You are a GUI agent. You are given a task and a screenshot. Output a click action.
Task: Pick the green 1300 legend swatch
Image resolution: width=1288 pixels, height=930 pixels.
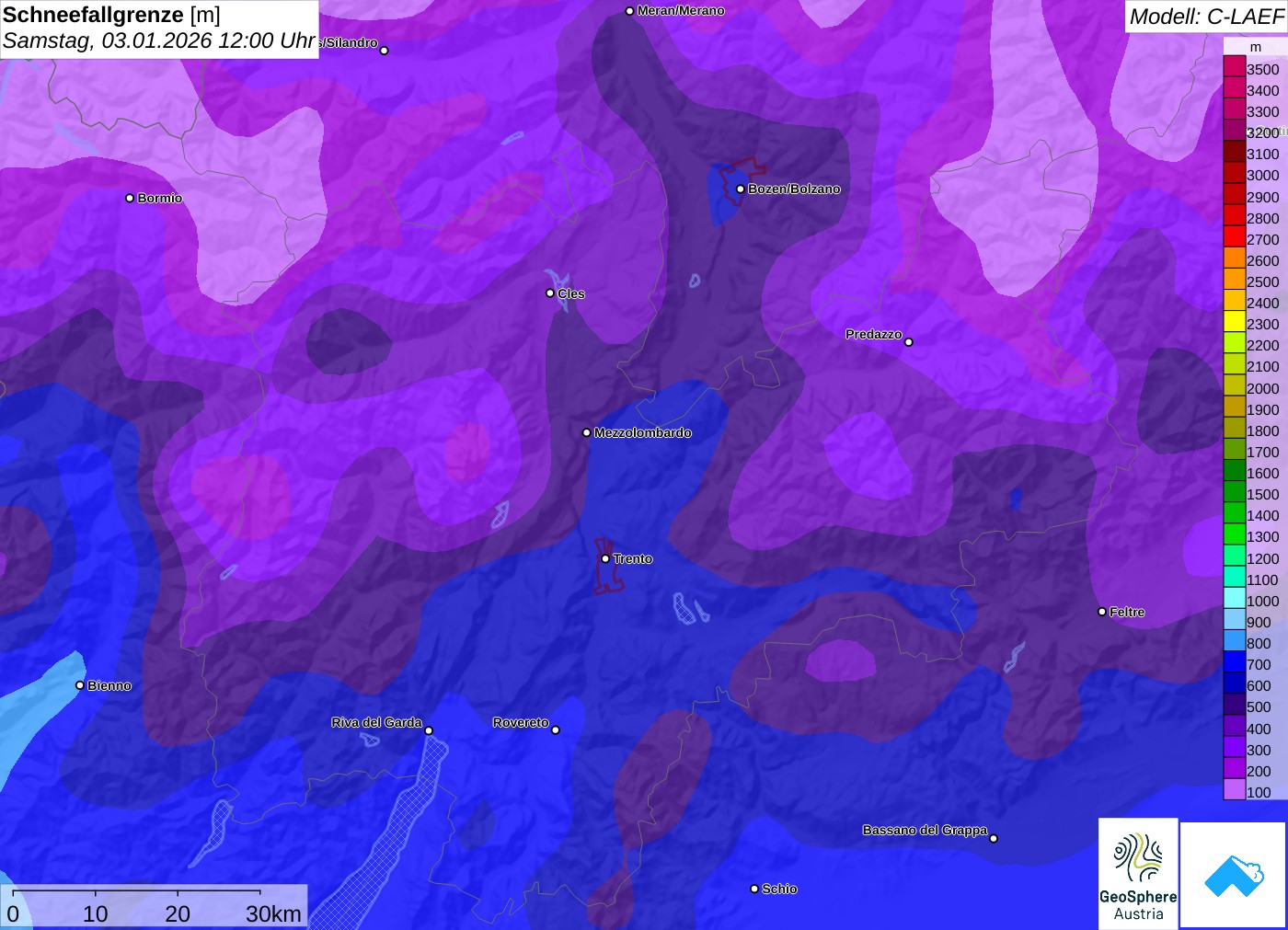click(x=1234, y=534)
